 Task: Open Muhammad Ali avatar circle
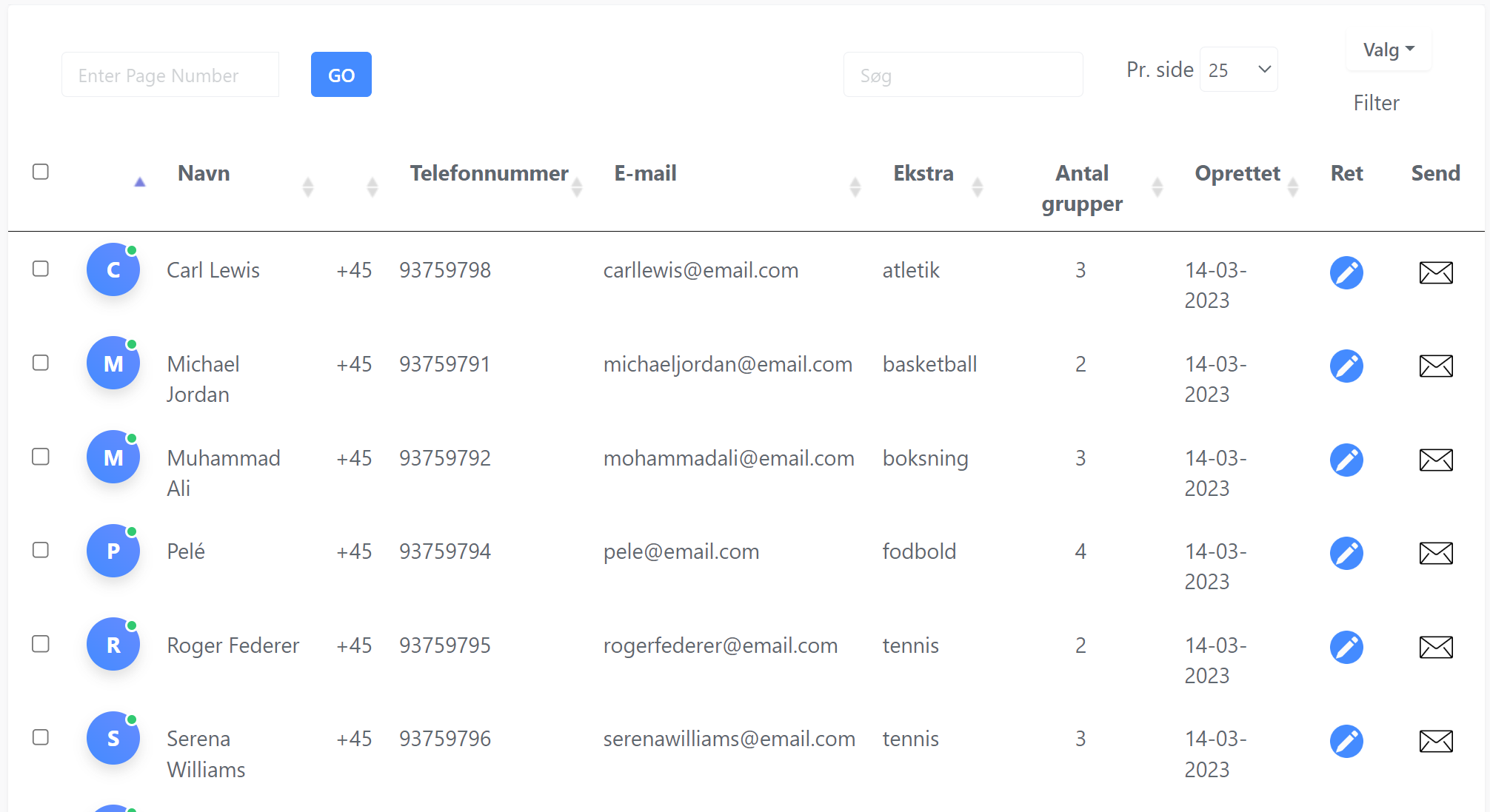[113, 457]
